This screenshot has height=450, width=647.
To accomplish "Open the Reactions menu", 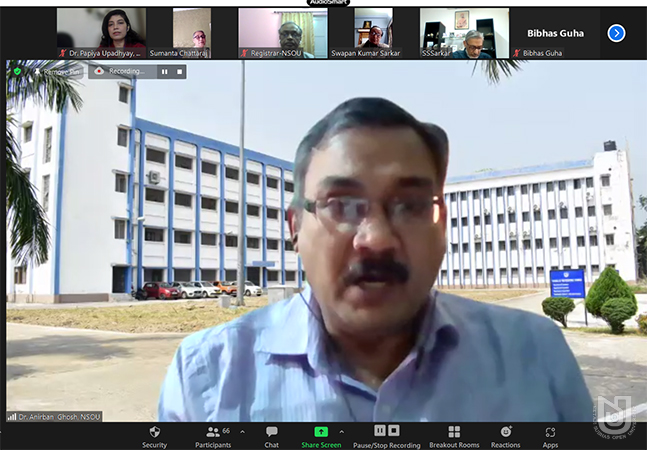I will 505,437.
